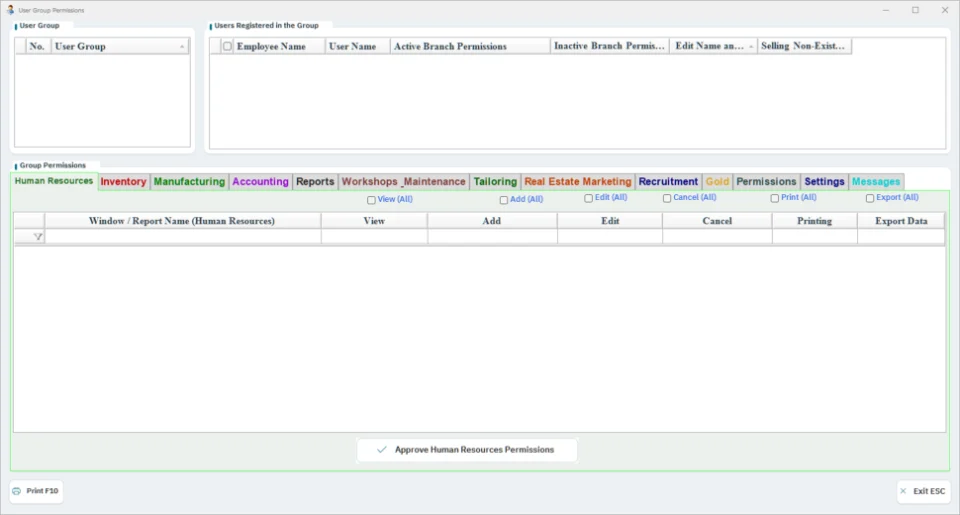Screen dimensions: 960x515
Task: Toggle the Export (All) checkbox
Action: click(869, 198)
